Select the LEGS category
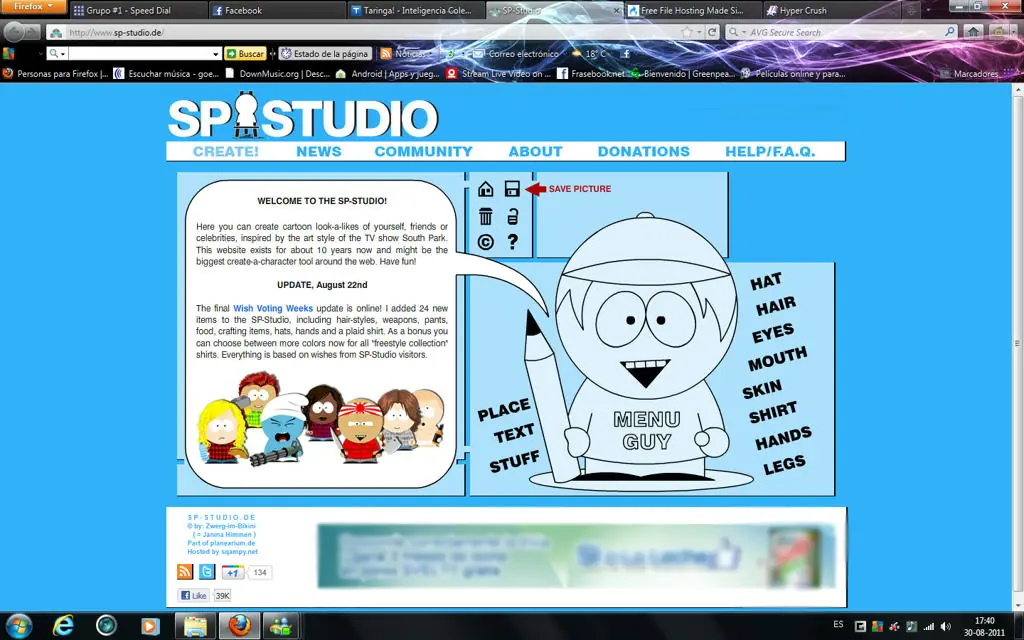Screen dimensions: 1024x640 coord(784,464)
